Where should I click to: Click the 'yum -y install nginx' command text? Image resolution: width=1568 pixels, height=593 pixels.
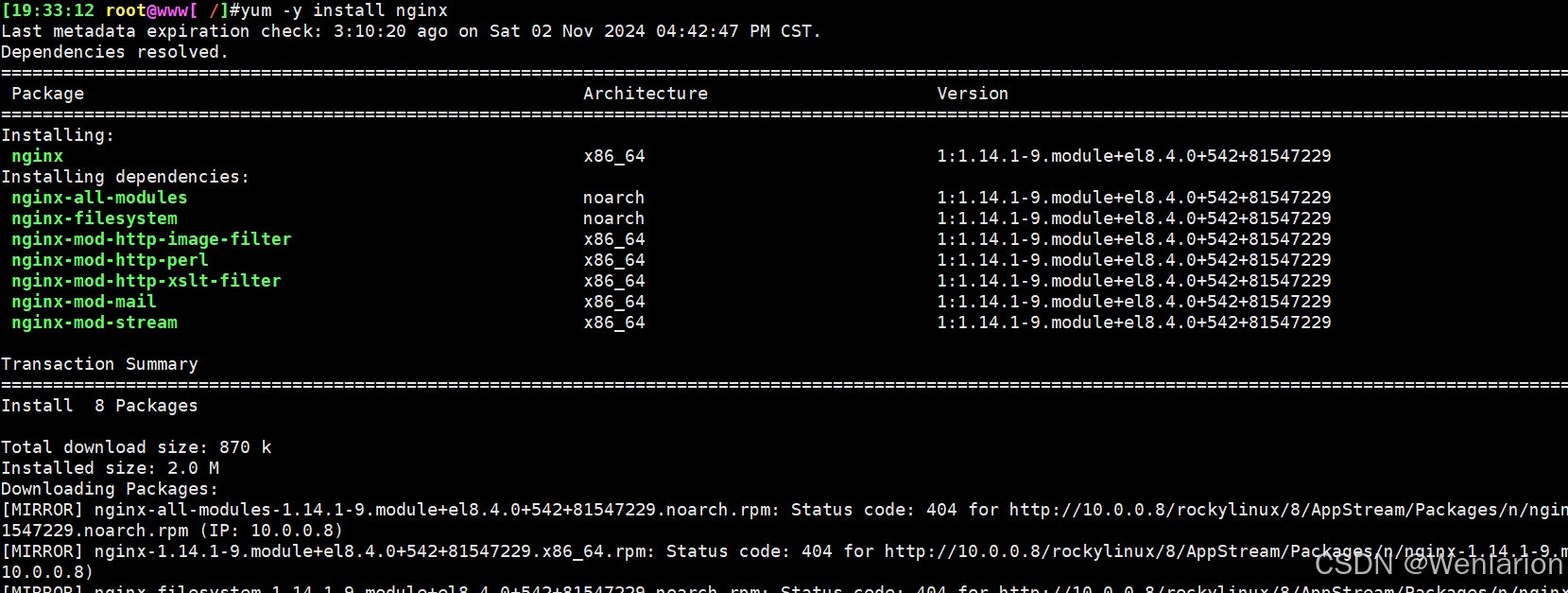coord(344,10)
